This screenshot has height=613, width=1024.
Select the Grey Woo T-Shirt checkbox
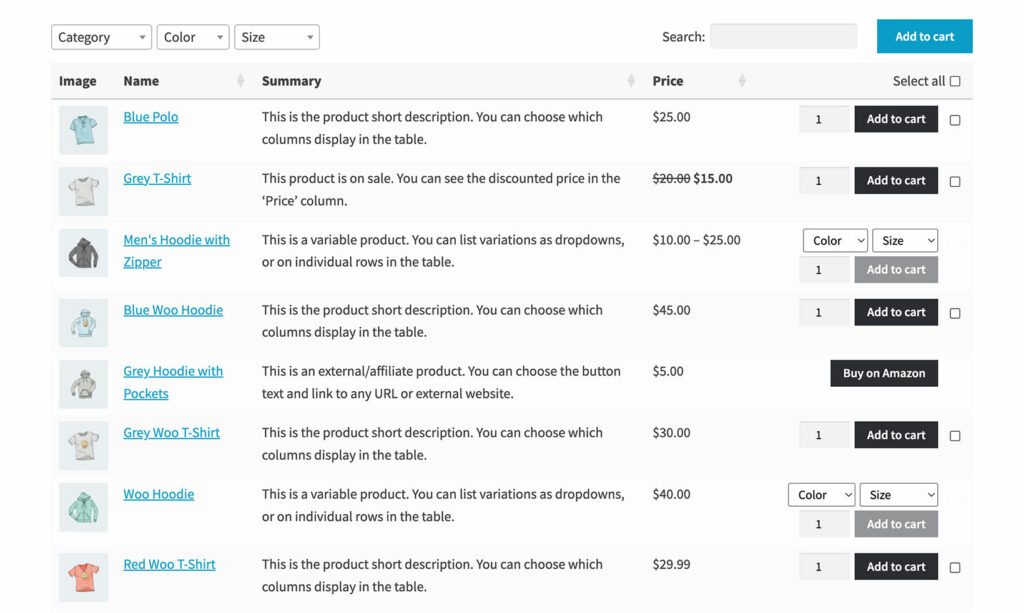[x=955, y=436]
